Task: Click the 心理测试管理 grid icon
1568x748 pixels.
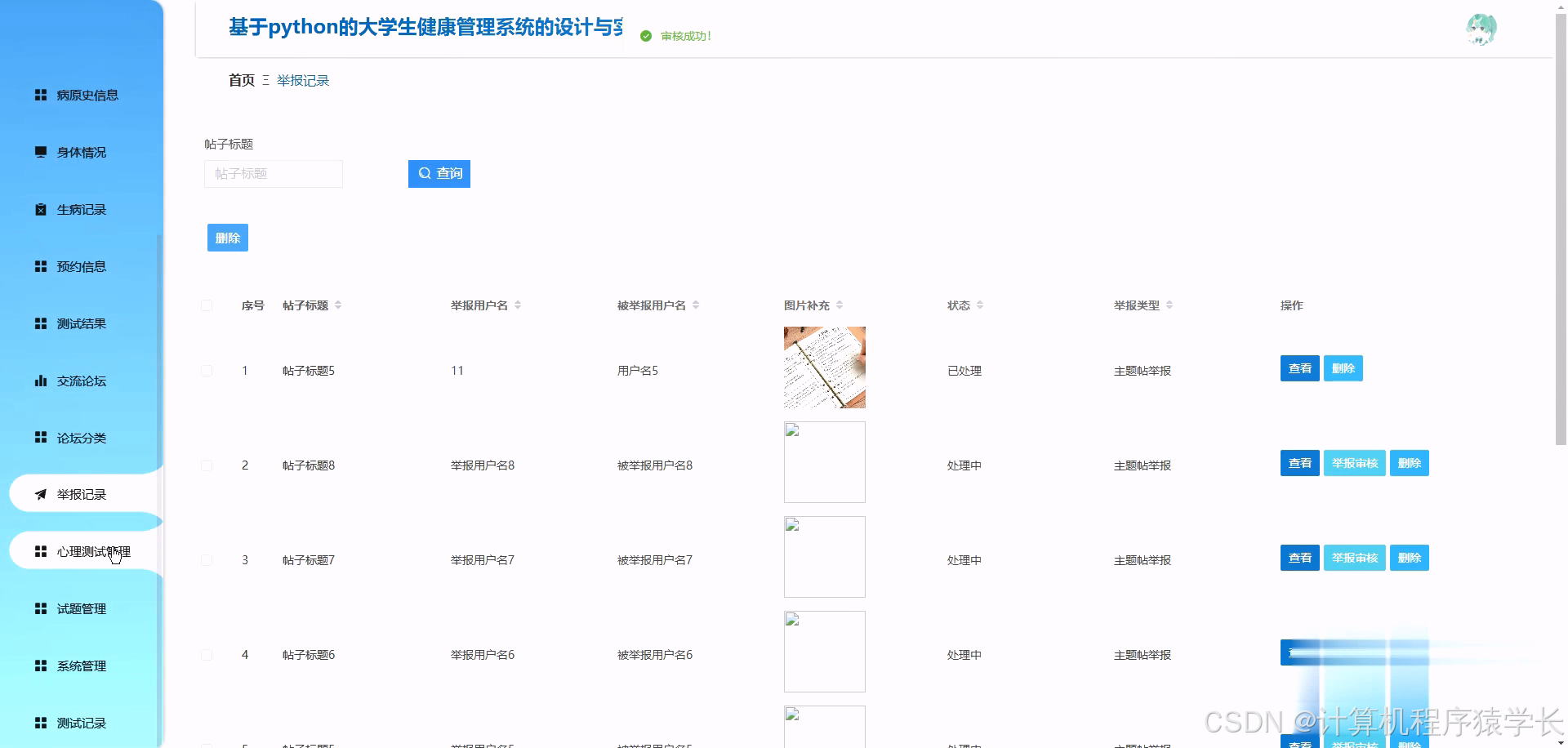Action: 41,551
